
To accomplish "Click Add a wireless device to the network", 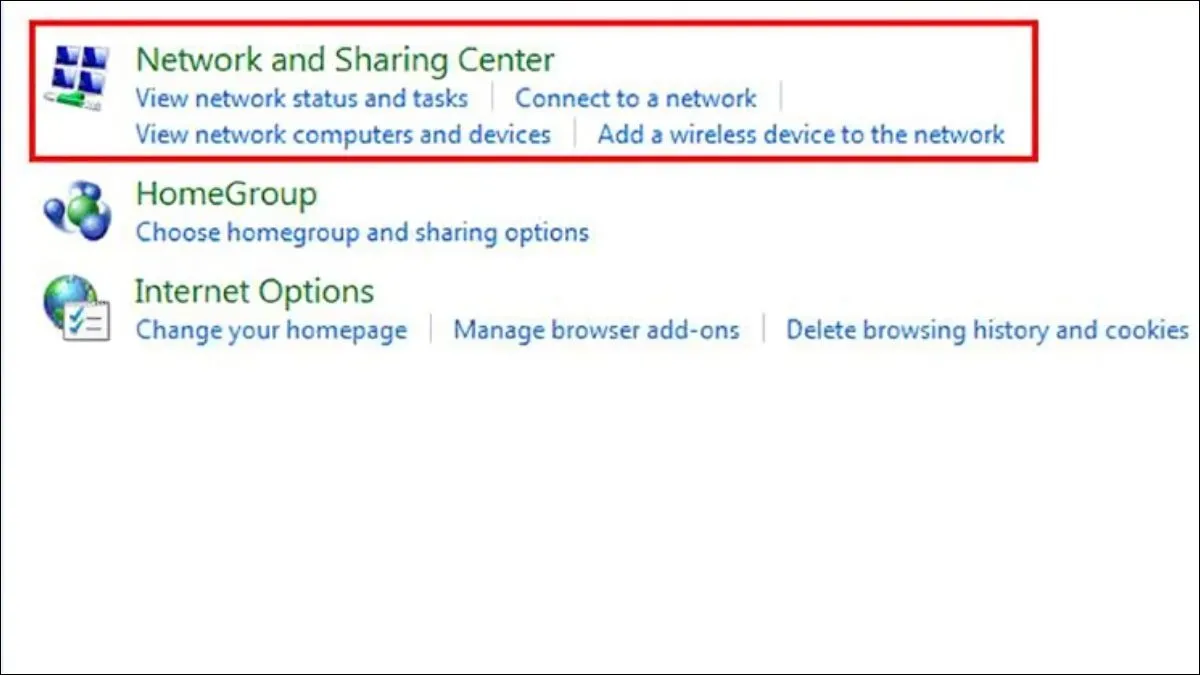I will pyautogui.click(x=801, y=134).
